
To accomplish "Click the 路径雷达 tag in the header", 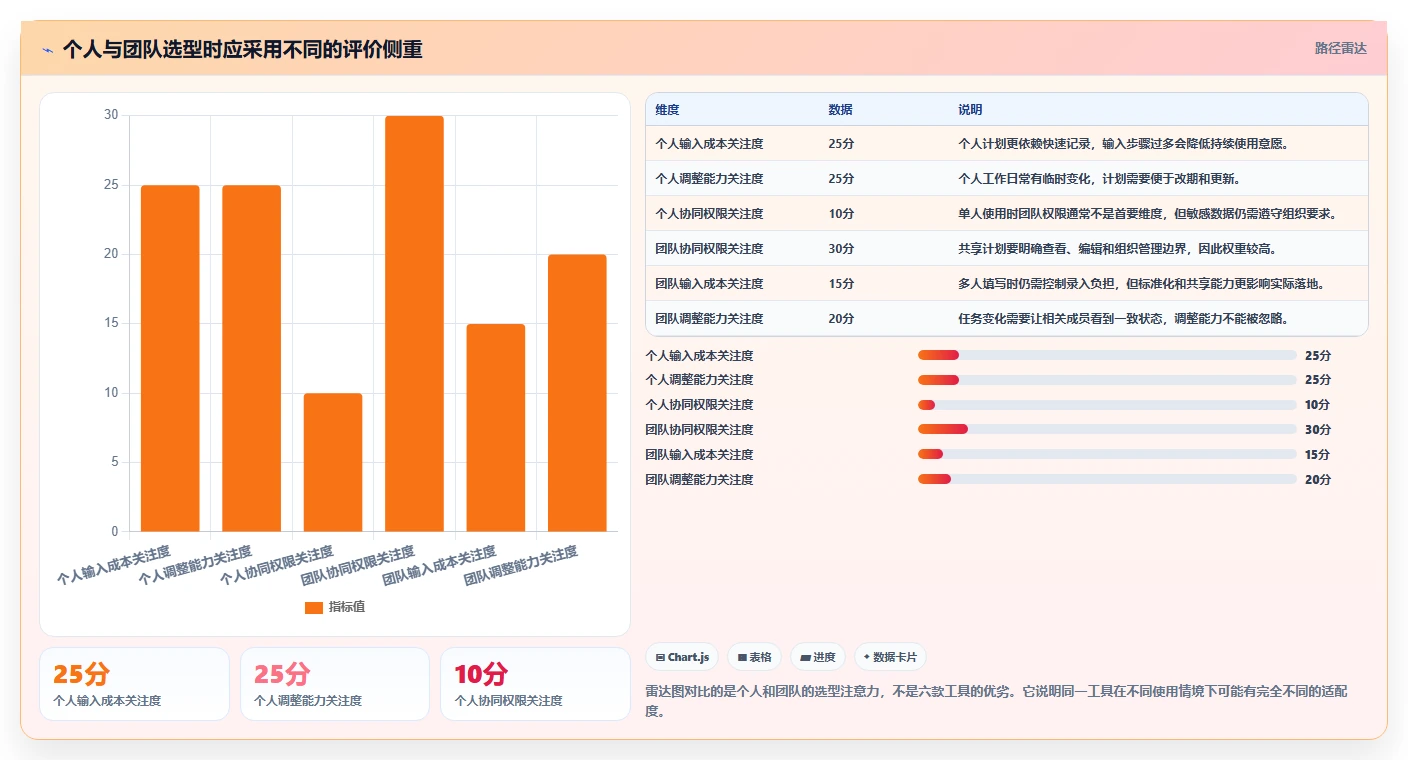I will (1340, 48).
